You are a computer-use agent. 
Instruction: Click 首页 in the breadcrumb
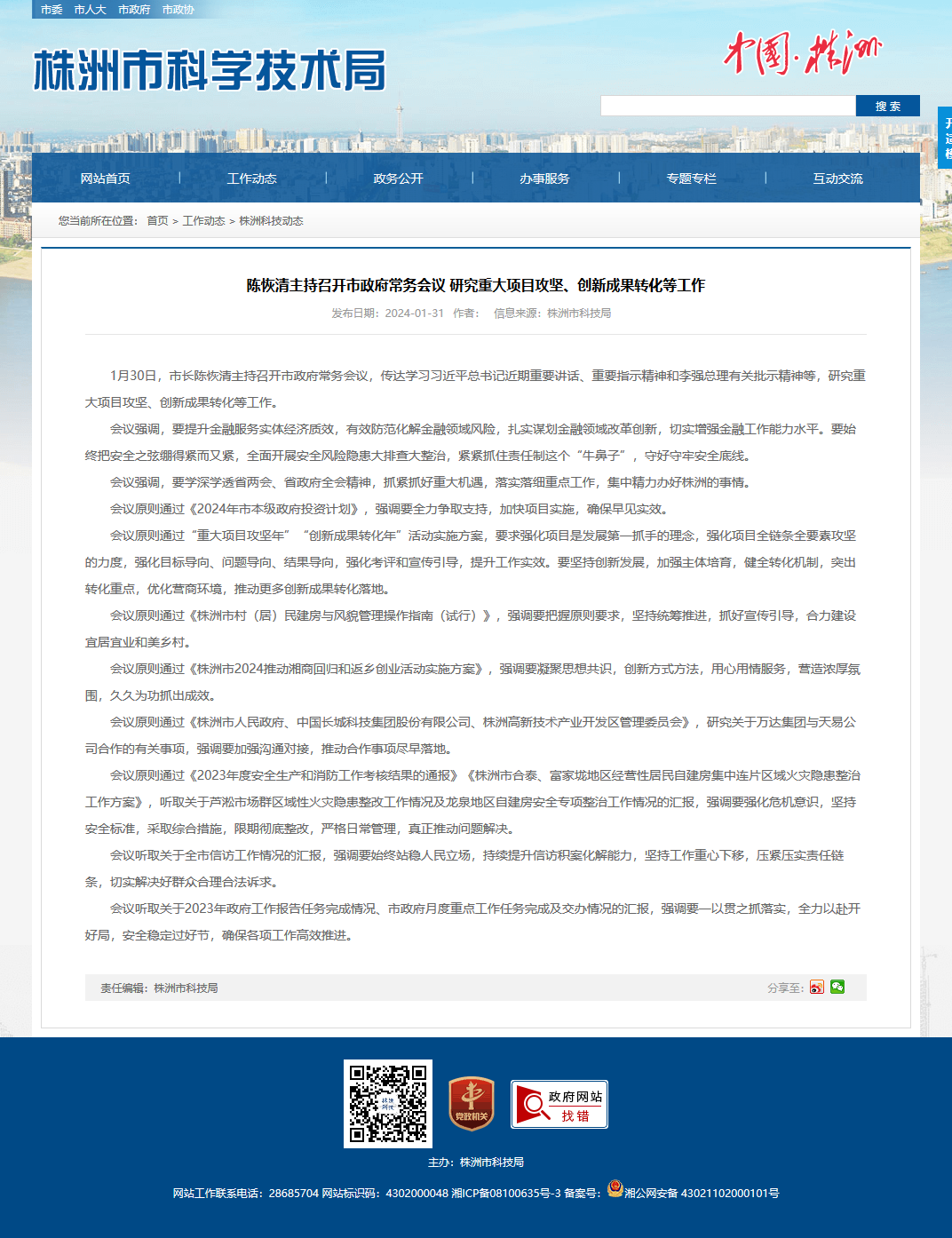(157, 221)
